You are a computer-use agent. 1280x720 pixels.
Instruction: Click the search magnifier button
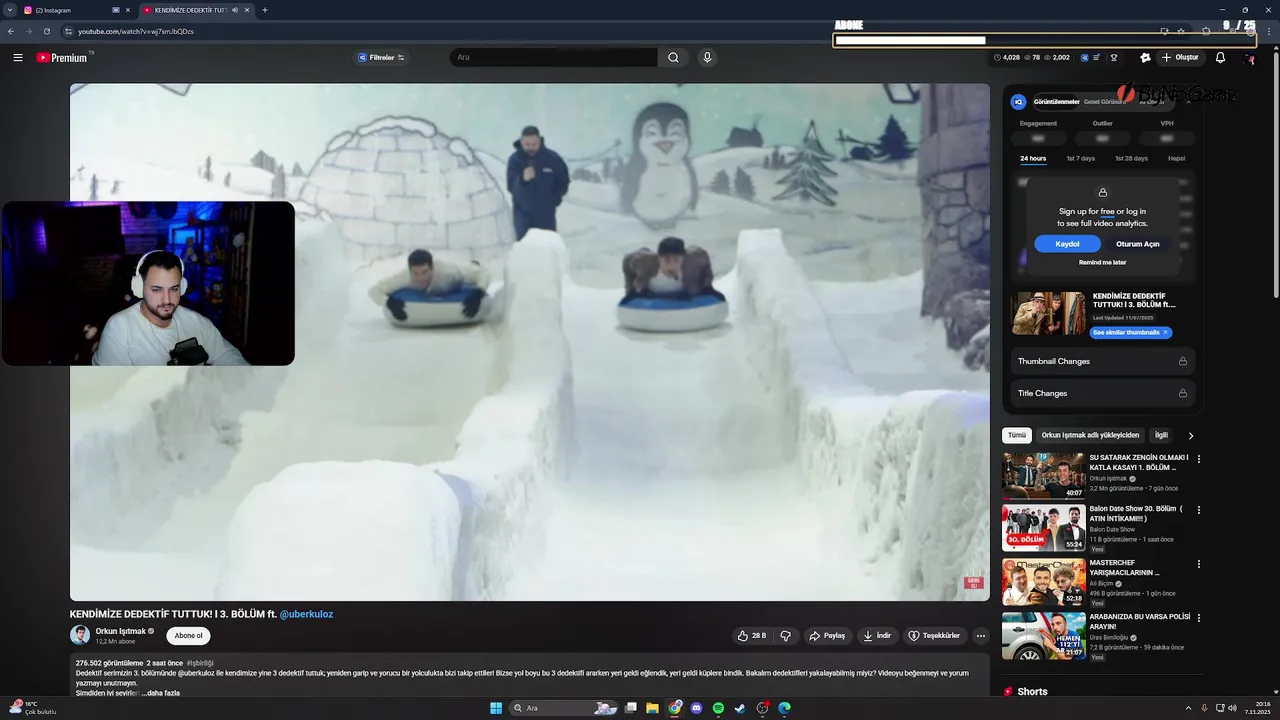pyautogui.click(x=673, y=58)
